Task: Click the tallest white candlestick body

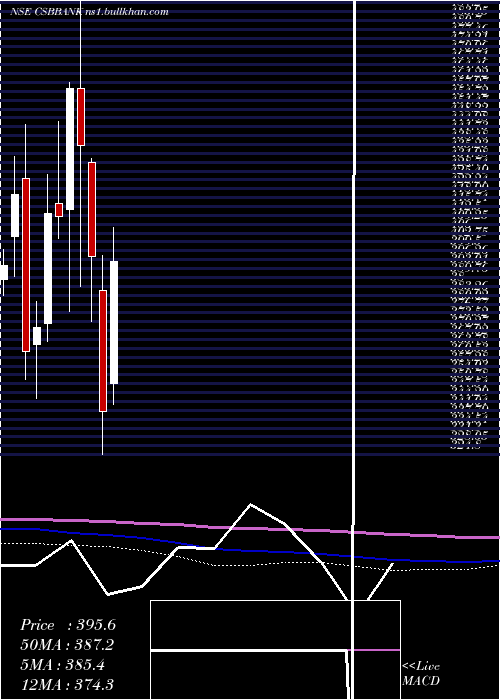Action: 70,149
